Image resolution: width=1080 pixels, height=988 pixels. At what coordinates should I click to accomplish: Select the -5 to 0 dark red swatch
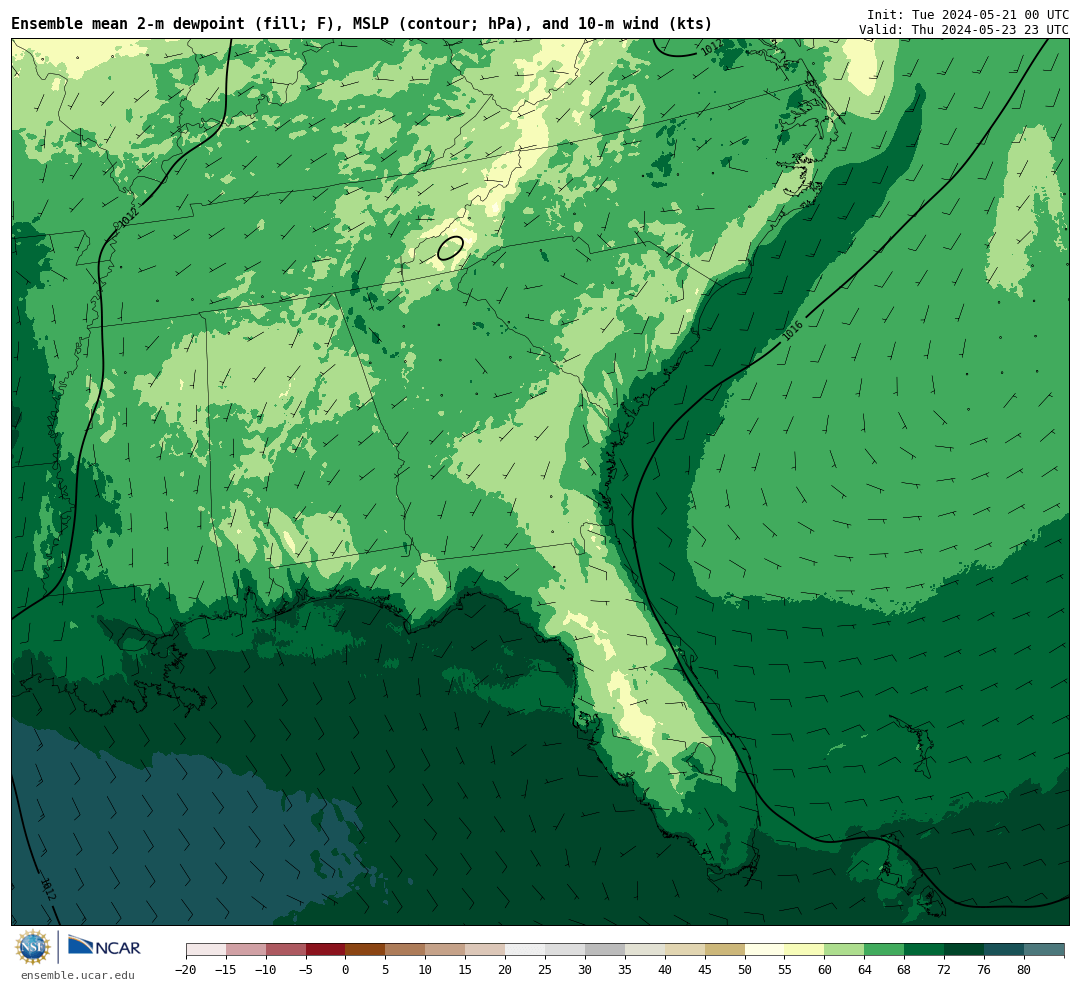pyautogui.click(x=326, y=950)
